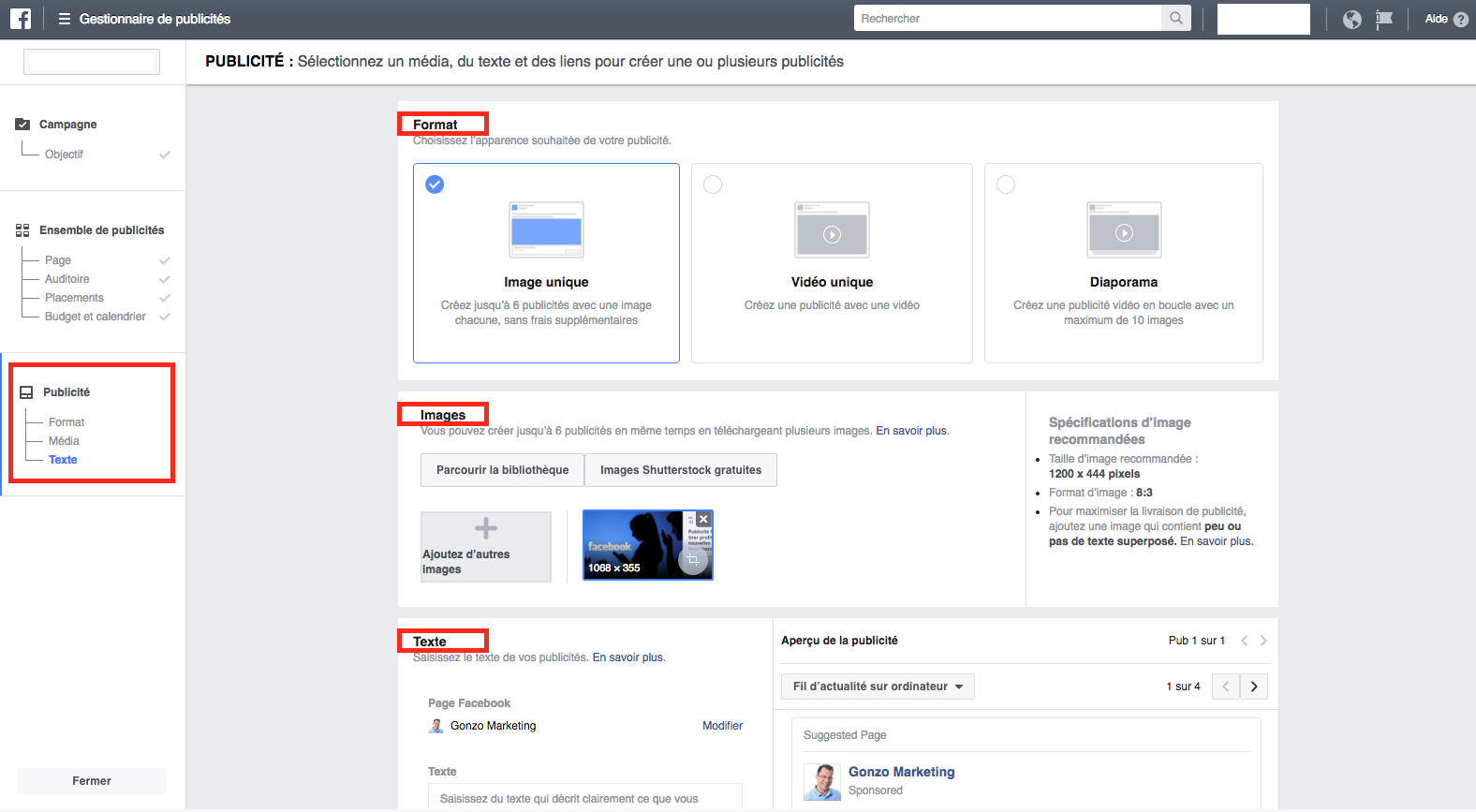Click Parcourir la bibliothèque button
This screenshot has width=1476, height=812.
point(502,470)
